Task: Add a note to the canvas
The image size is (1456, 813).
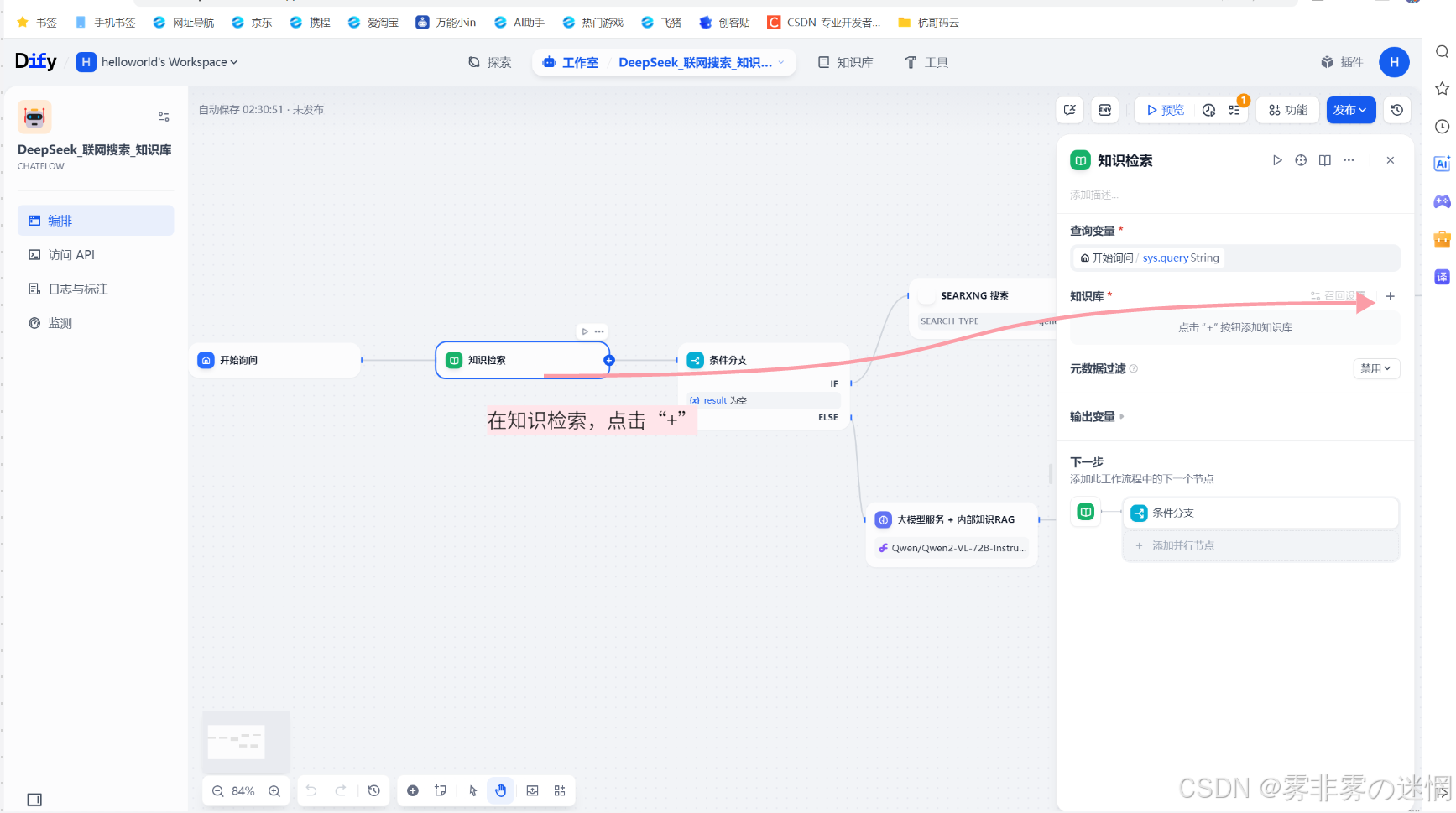Action: pyautogui.click(x=441, y=790)
